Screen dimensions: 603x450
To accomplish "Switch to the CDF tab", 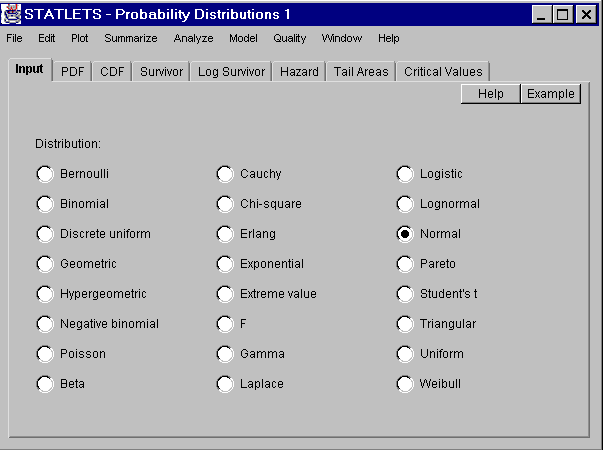I will click(x=112, y=72).
